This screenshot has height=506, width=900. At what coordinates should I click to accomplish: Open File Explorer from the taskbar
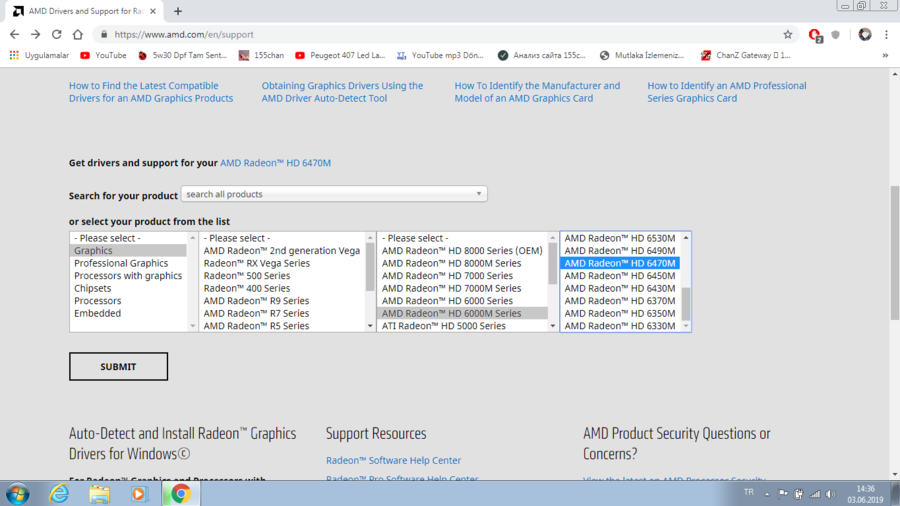99,493
